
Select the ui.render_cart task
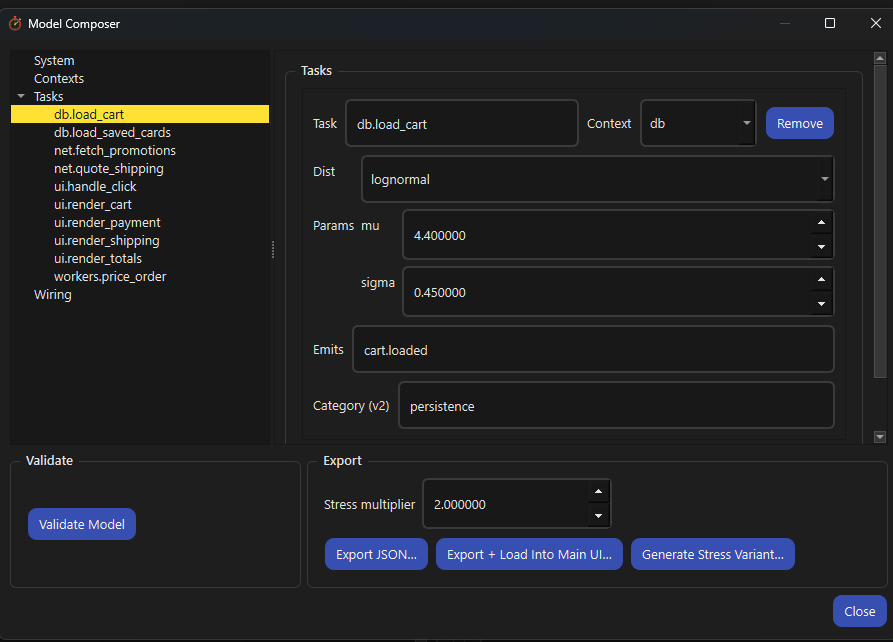click(92, 205)
